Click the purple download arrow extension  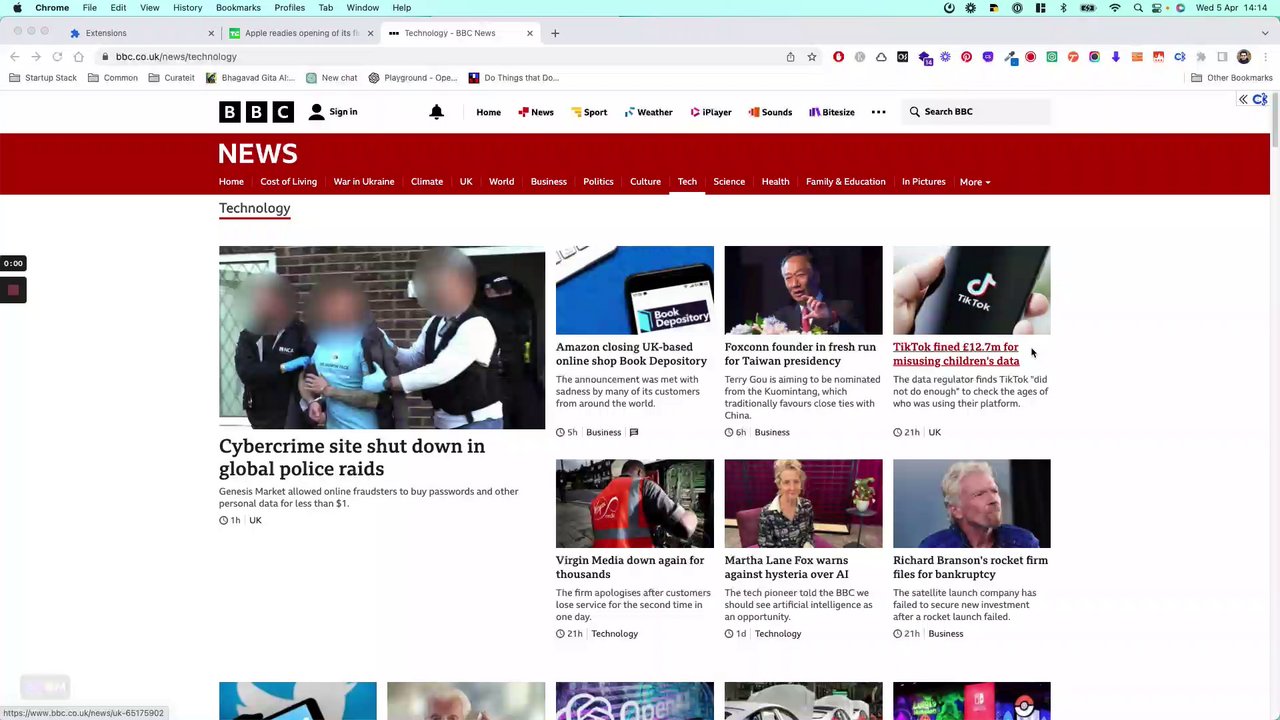pyautogui.click(x=1116, y=57)
